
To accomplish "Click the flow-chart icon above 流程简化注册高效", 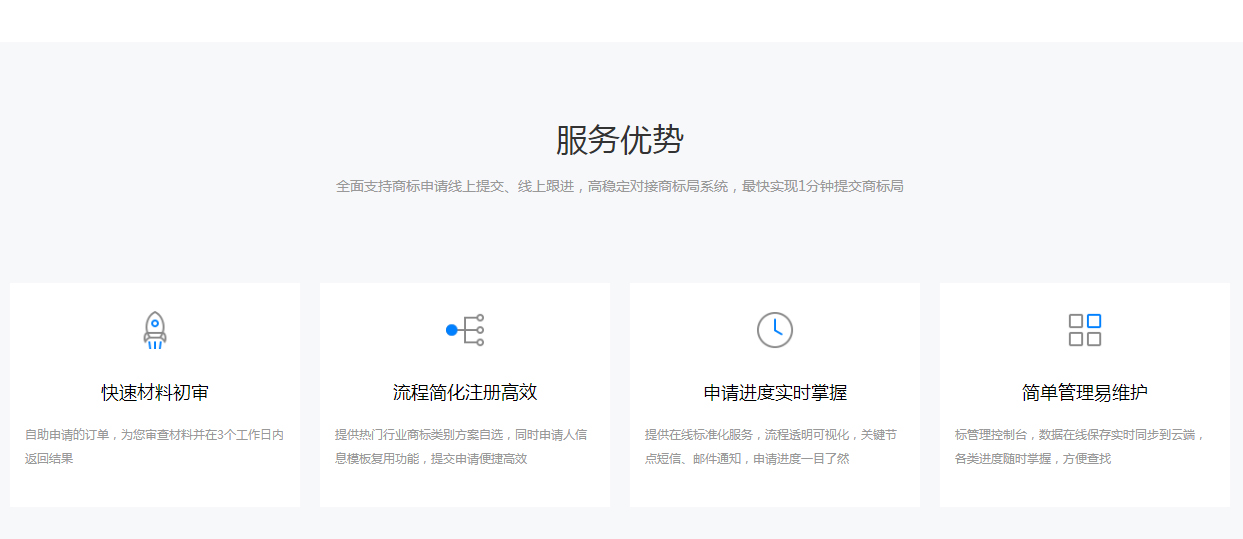I will point(465,330).
